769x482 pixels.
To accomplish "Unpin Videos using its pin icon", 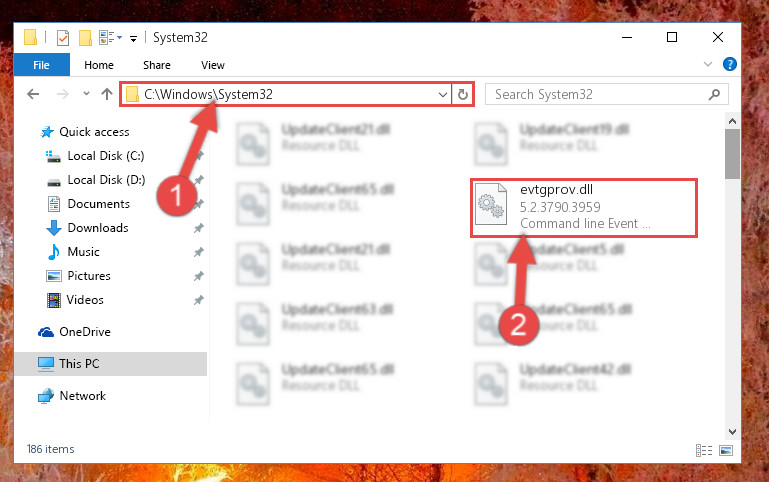I will point(198,300).
